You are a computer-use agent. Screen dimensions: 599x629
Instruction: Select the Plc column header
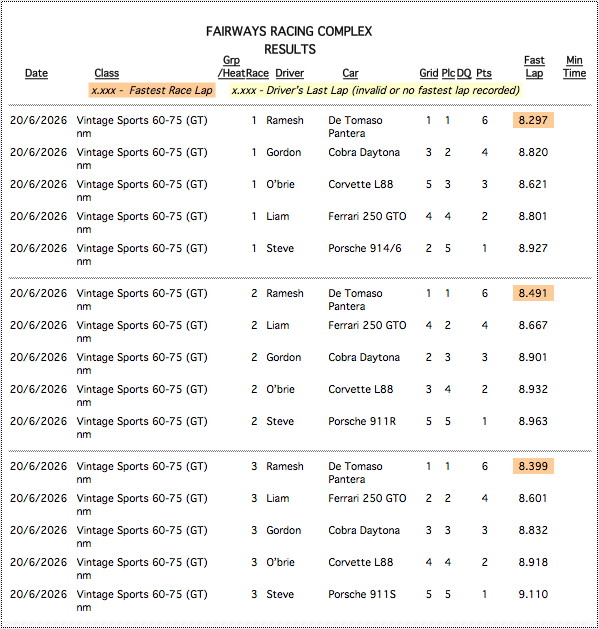coord(448,73)
